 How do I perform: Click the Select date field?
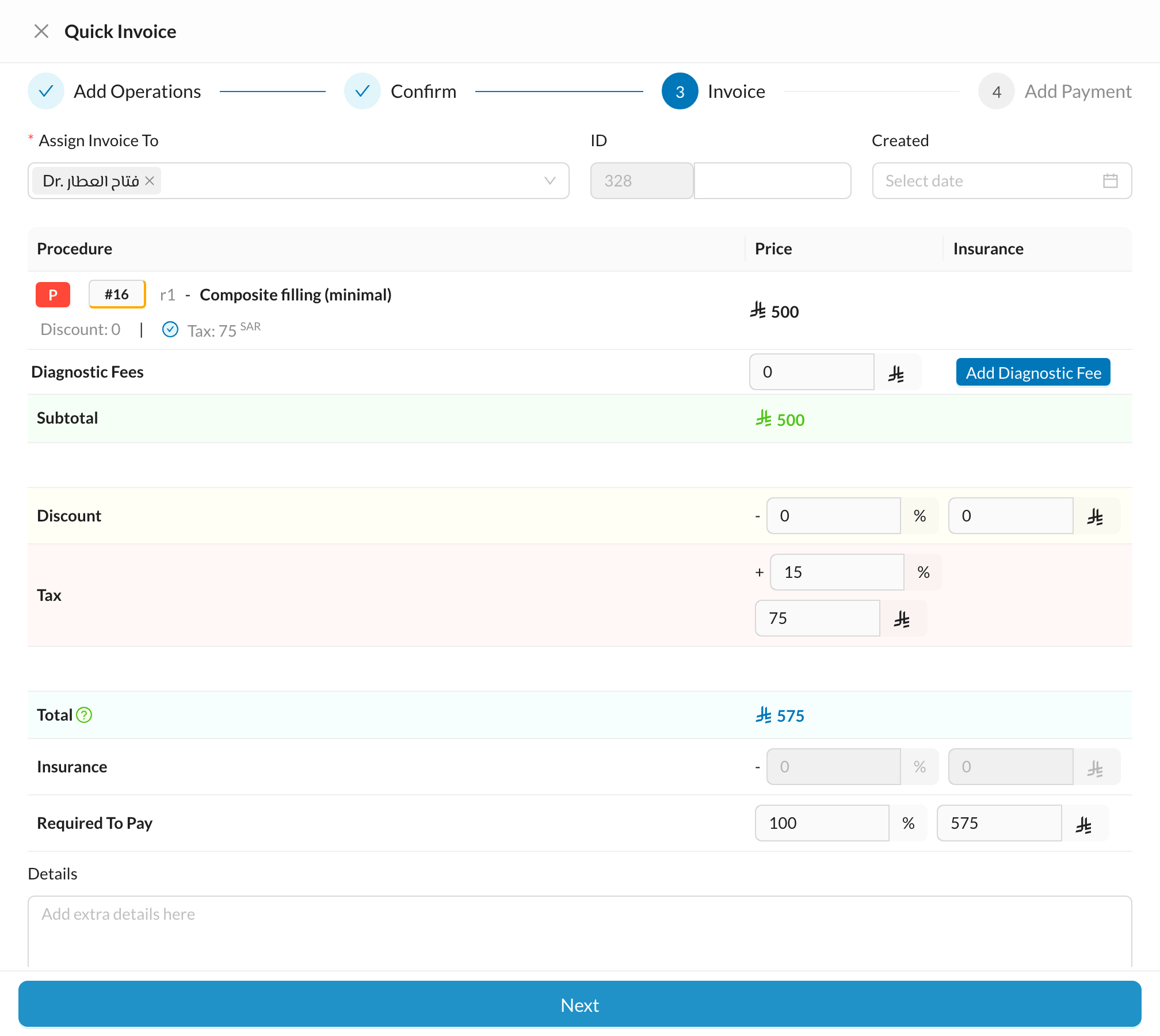click(1002, 181)
